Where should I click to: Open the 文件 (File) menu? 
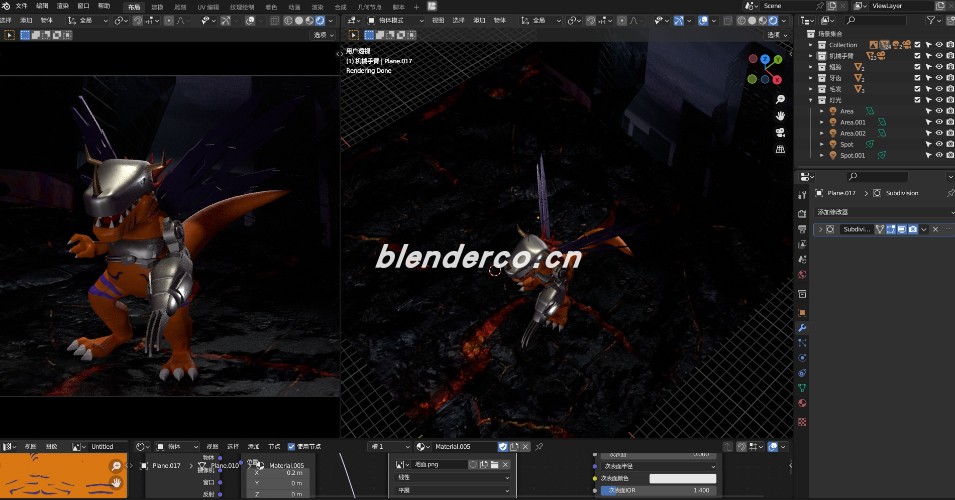tap(21, 6)
